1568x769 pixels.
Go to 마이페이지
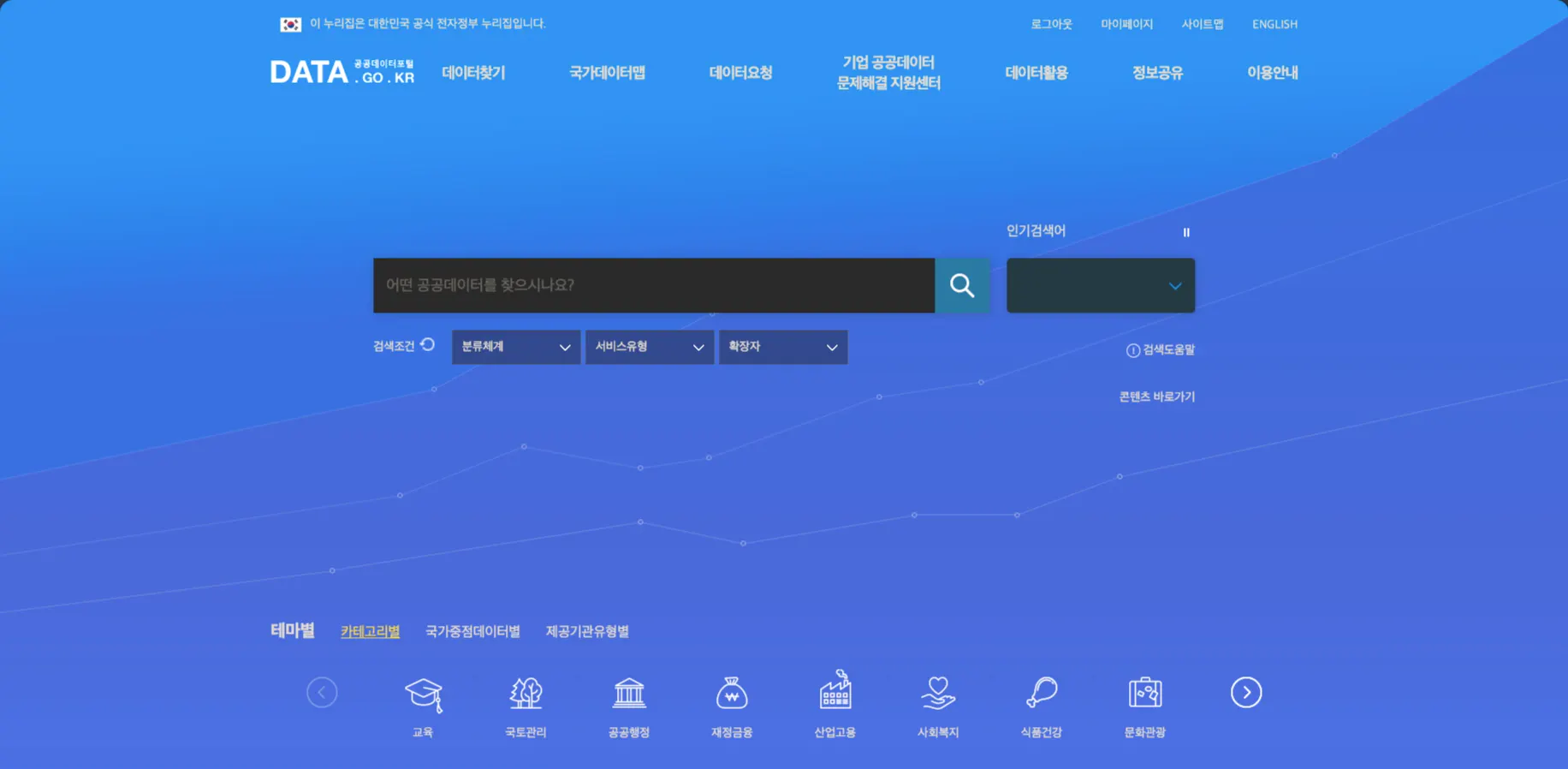(1126, 24)
